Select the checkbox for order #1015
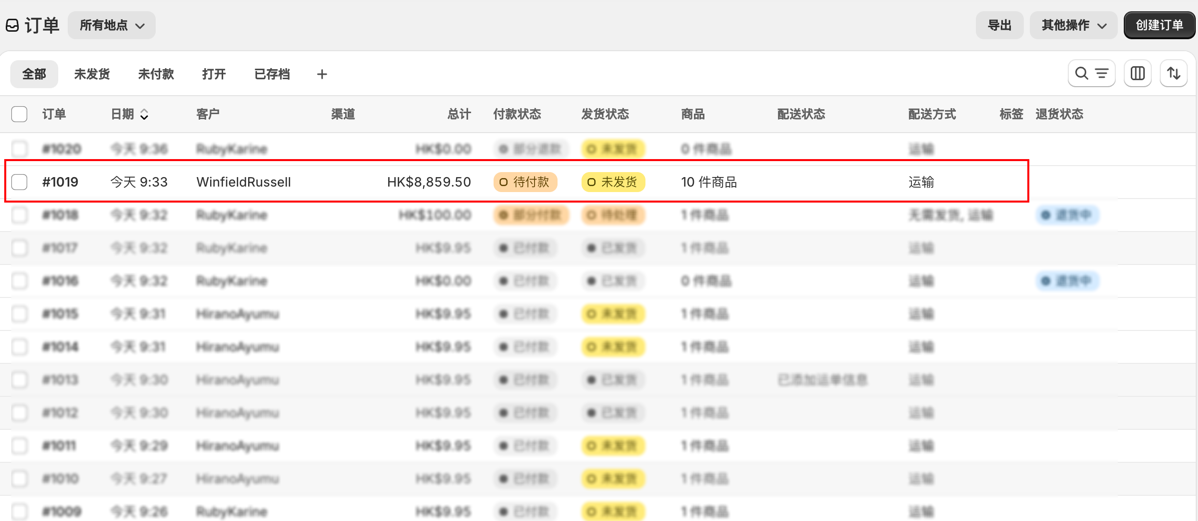 [x=19, y=314]
